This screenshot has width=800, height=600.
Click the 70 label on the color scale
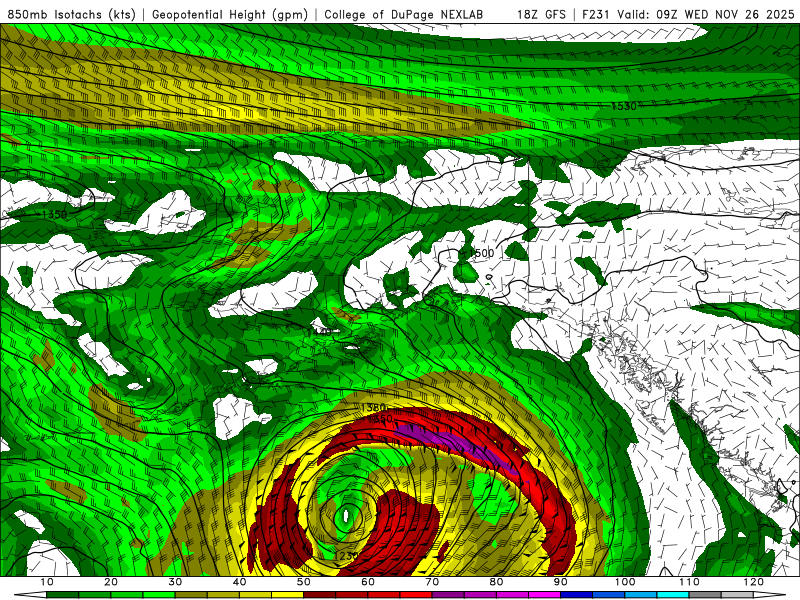pos(432,582)
